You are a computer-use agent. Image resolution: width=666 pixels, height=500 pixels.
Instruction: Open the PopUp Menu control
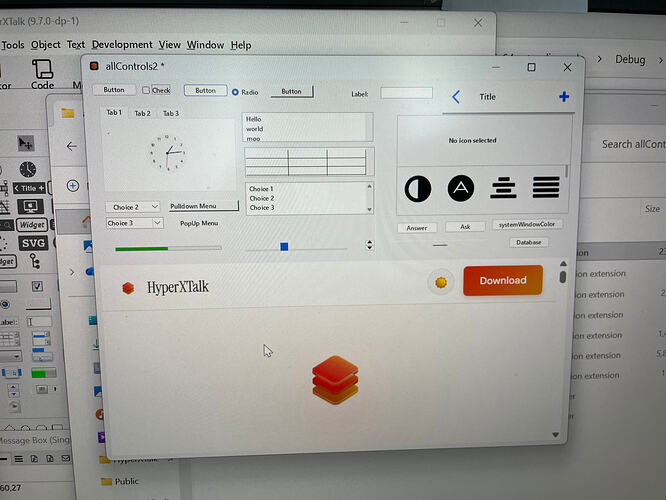click(x=199, y=223)
